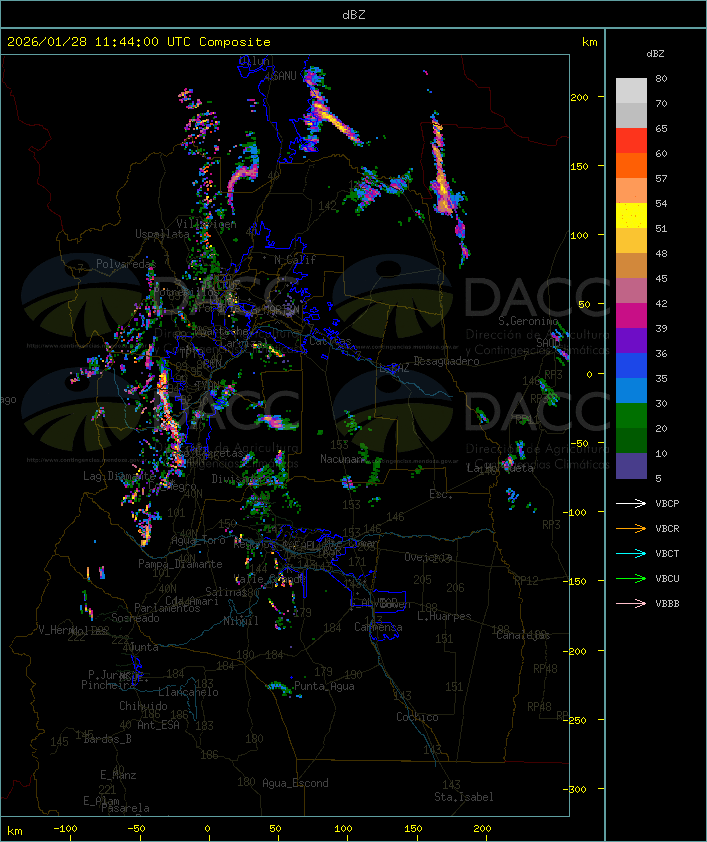
Task: Select the slate 5-10 dBZ legend swatch
Action: [x=631, y=466]
